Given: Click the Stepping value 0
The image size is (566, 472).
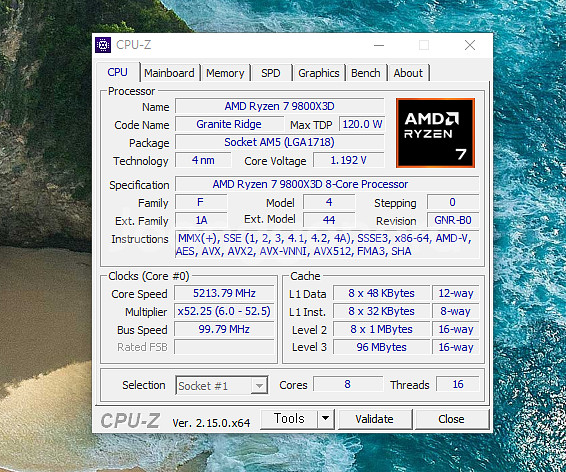Looking at the screenshot, I should (x=453, y=202).
